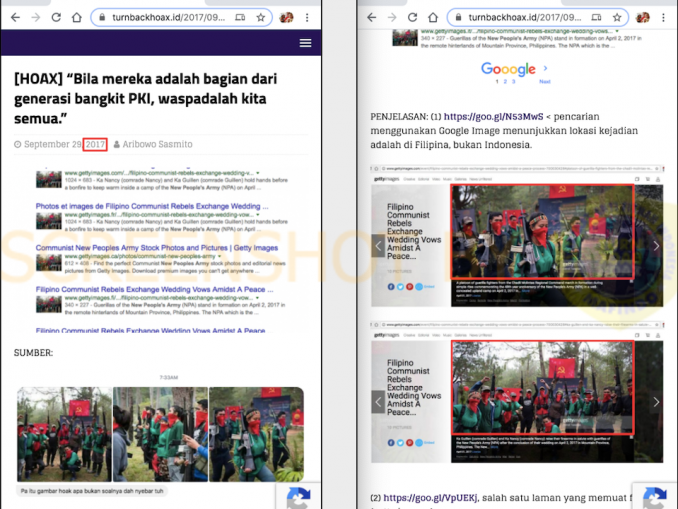
Task: Click the device/cast icon in the left address bar
Action: coord(240,17)
